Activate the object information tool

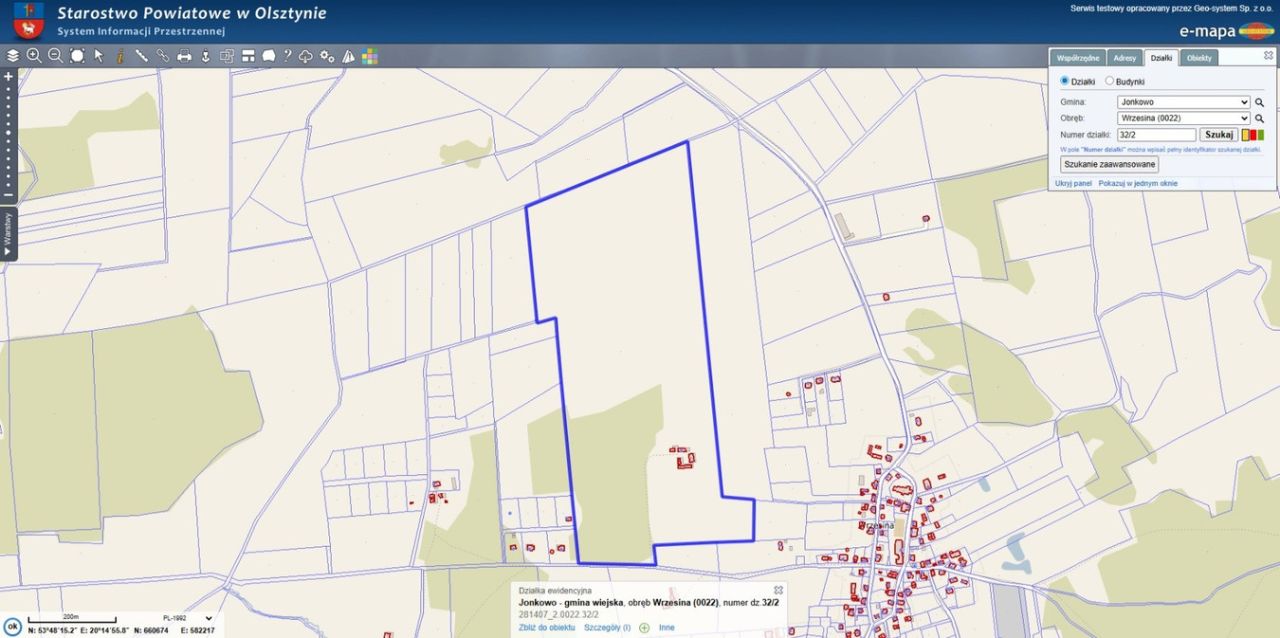[x=120, y=56]
